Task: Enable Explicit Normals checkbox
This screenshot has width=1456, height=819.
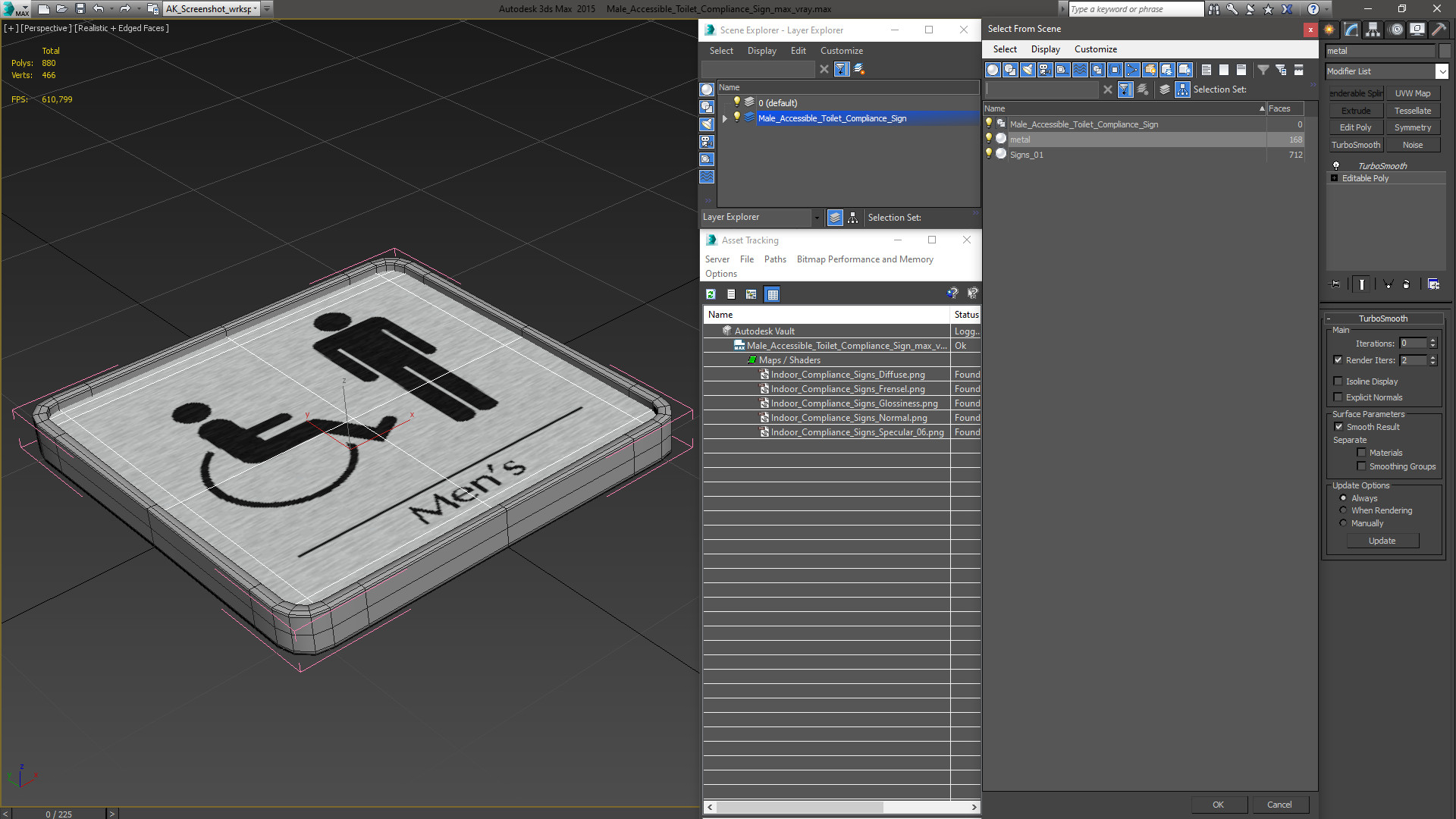Action: (x=1338, y=397)
